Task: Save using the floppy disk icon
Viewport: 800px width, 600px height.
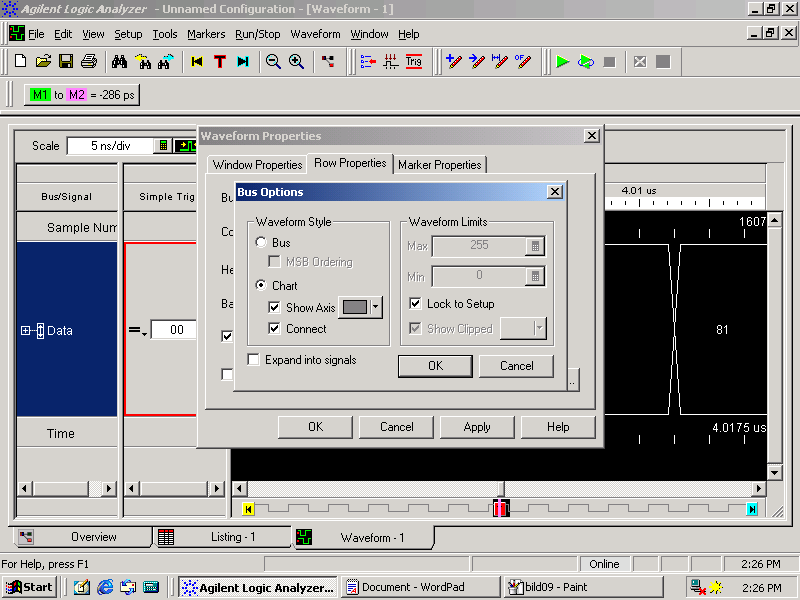Action: tap(66, 62)
